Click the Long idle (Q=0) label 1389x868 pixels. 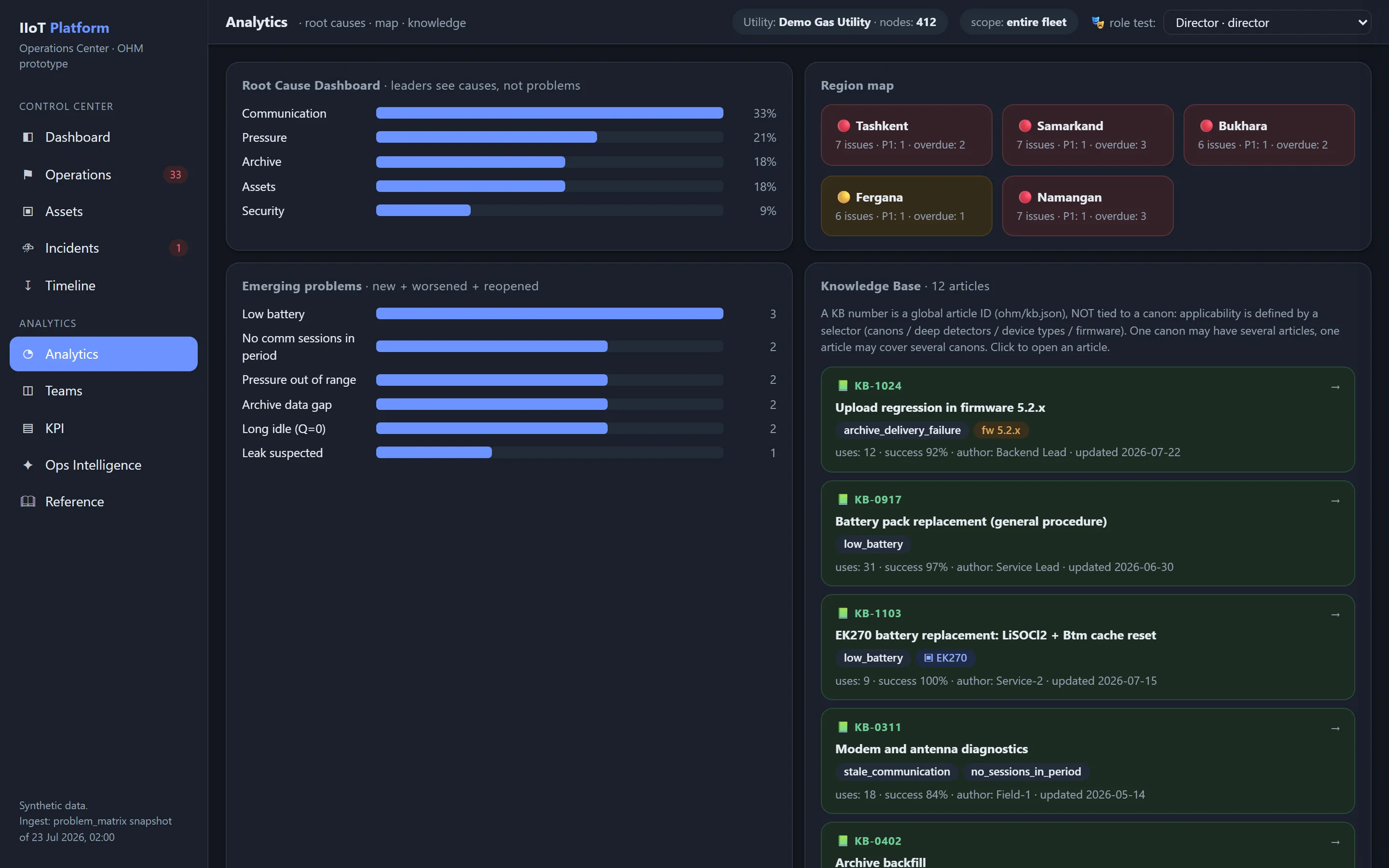coord(284,429)
